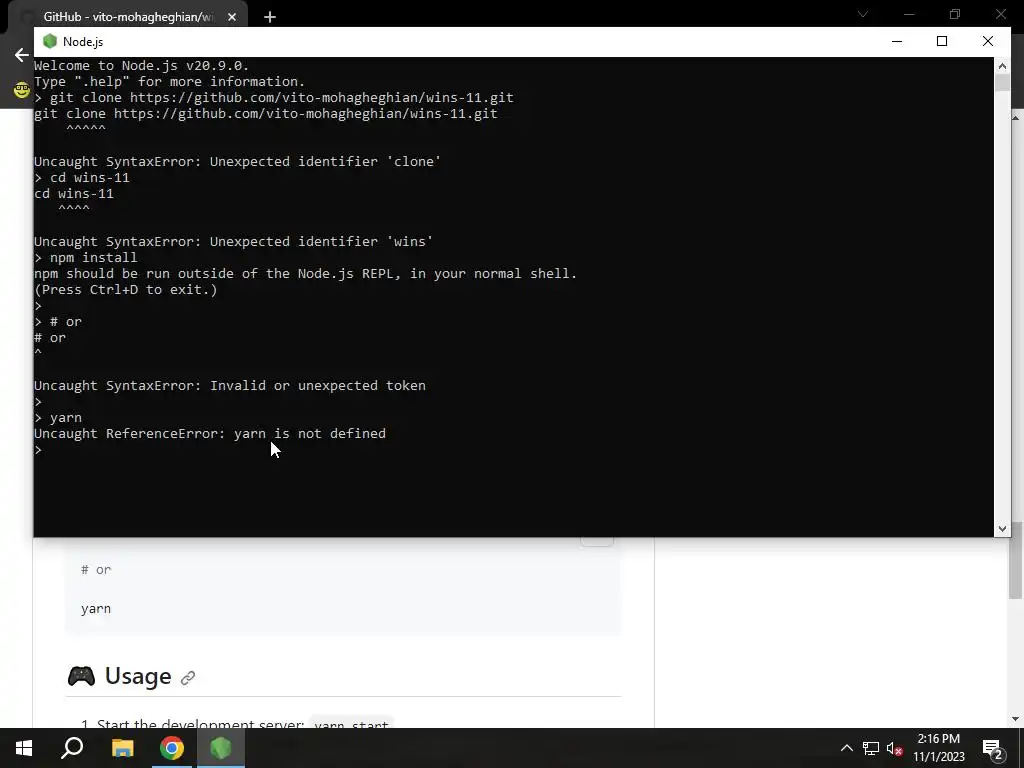Click the 'Welcome to Node.js v20.9.0.' line
This screenshot has height=768, width=1024.
141,65
